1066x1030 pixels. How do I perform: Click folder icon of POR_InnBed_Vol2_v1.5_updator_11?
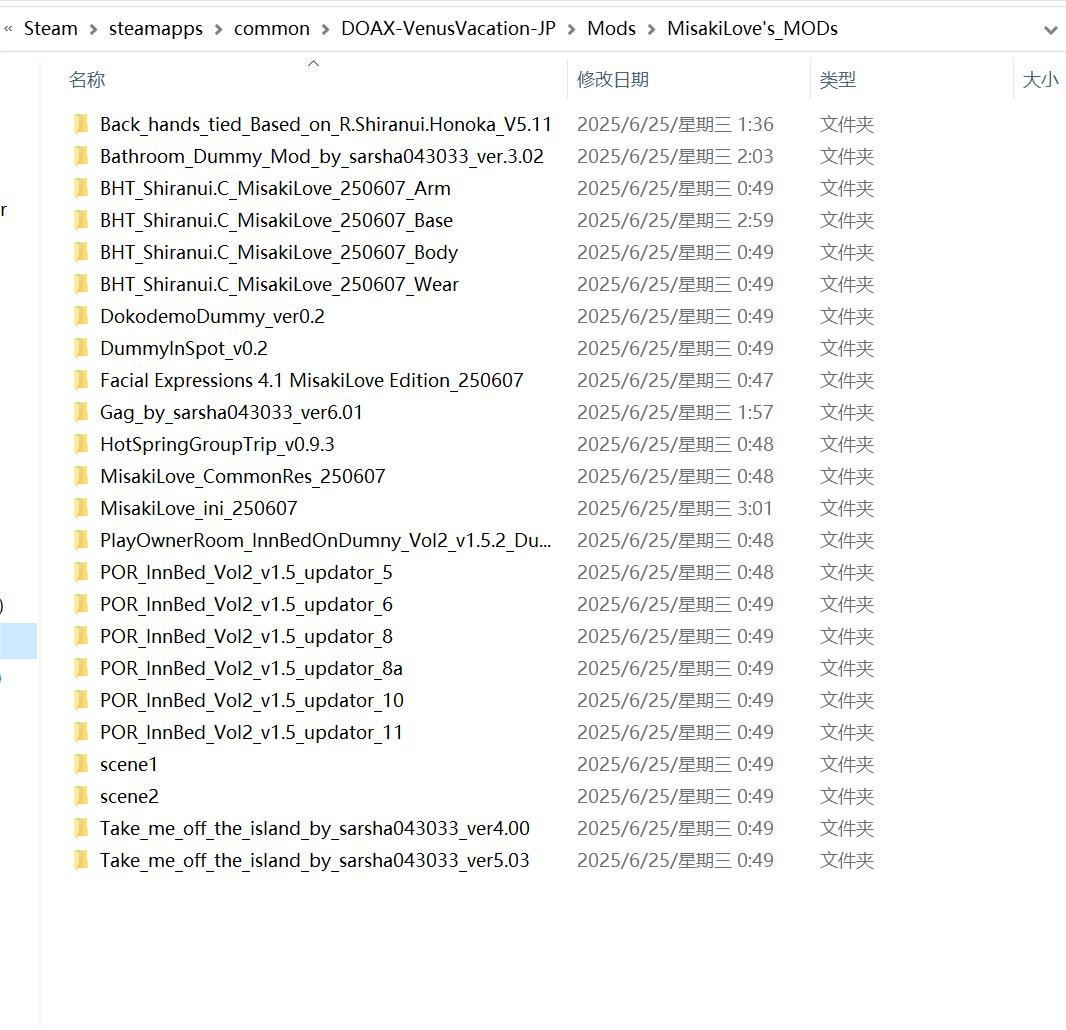point(81,732)
